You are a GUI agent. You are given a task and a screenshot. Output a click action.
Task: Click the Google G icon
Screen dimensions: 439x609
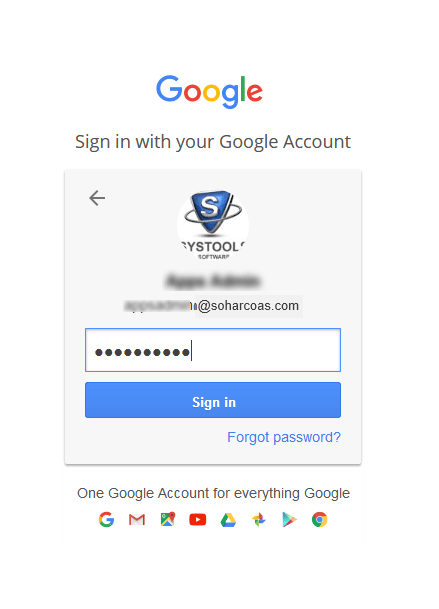coord(106,520)
